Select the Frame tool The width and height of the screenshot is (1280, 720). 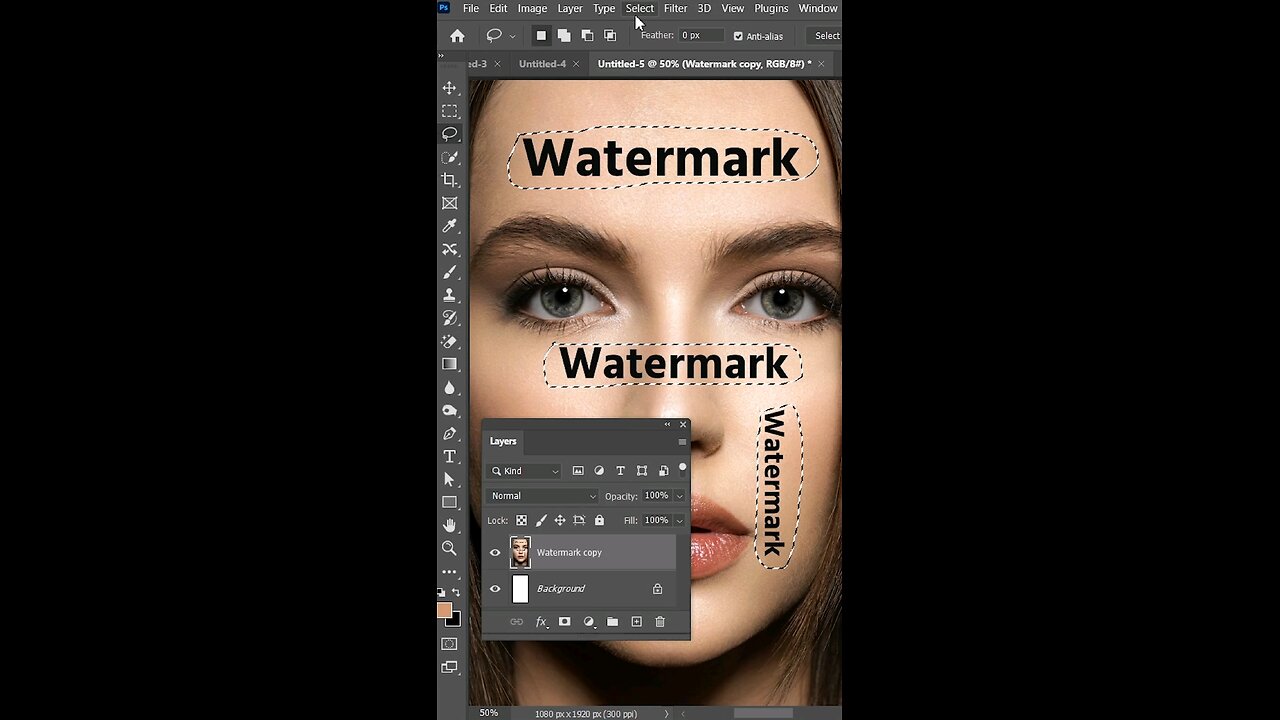pyautogui.click(x=450, y=203)
